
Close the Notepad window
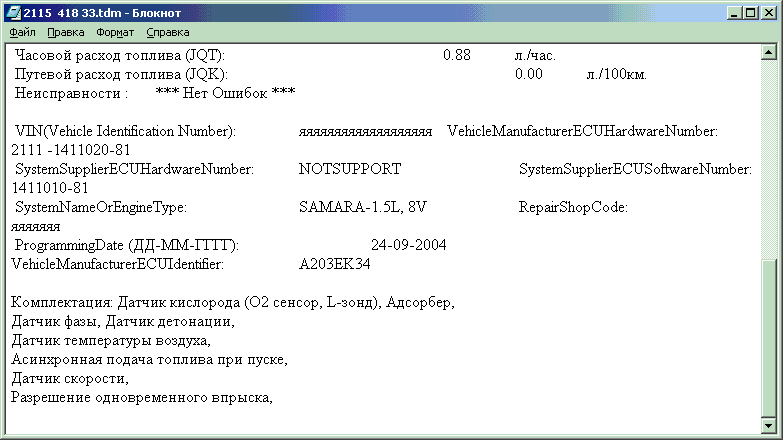768,13
